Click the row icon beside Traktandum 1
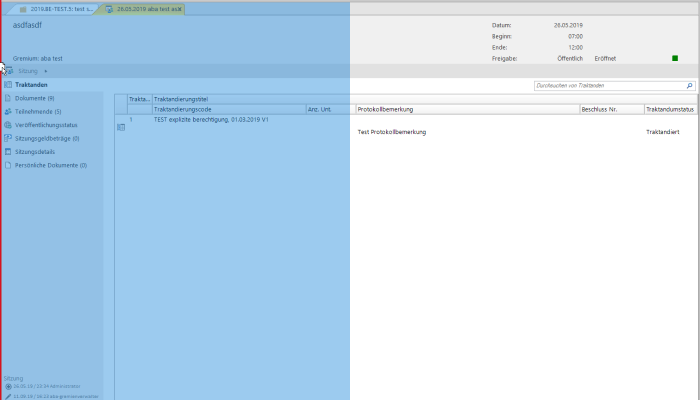 tap(121, 128)
